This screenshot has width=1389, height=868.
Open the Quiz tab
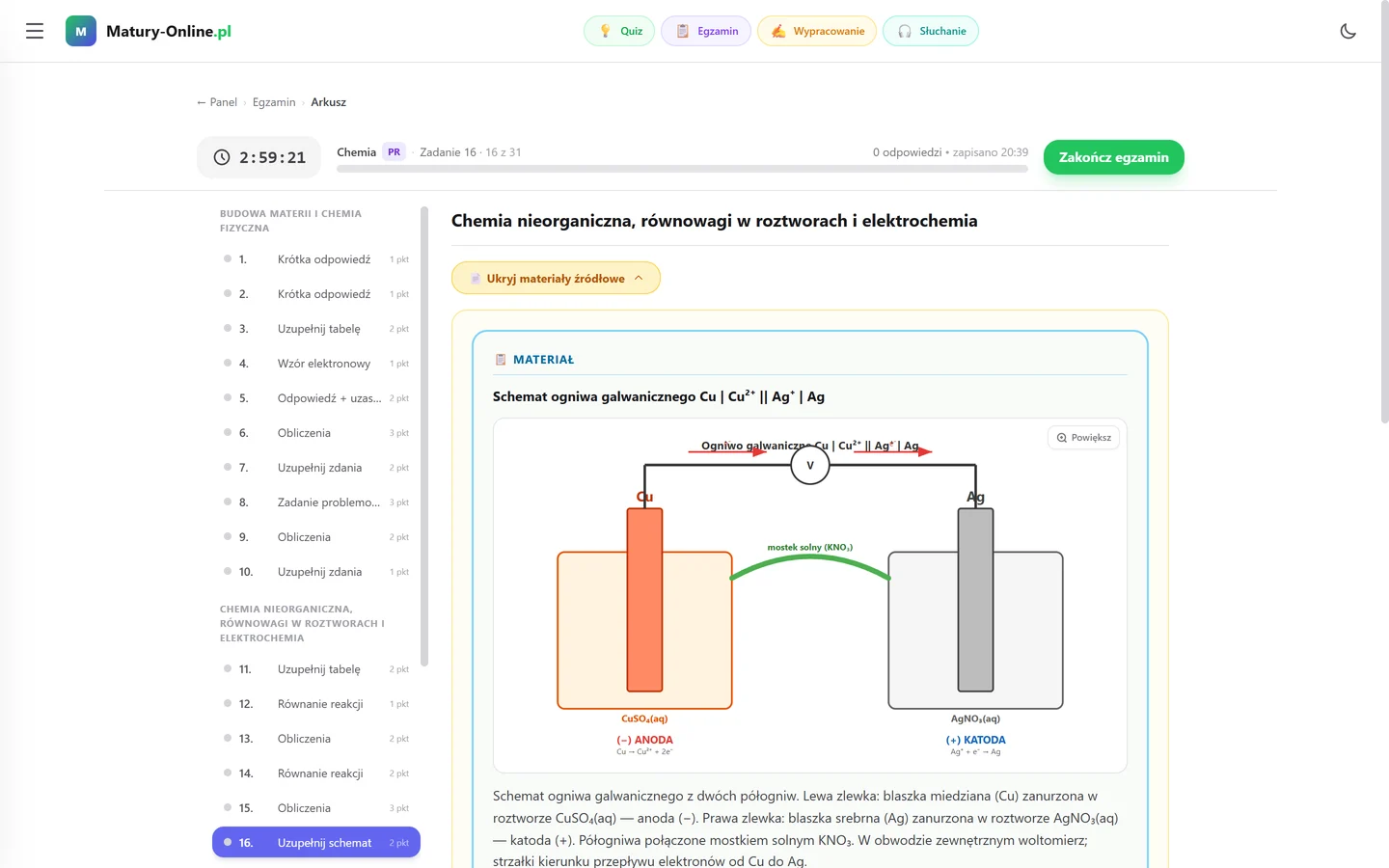619,31
